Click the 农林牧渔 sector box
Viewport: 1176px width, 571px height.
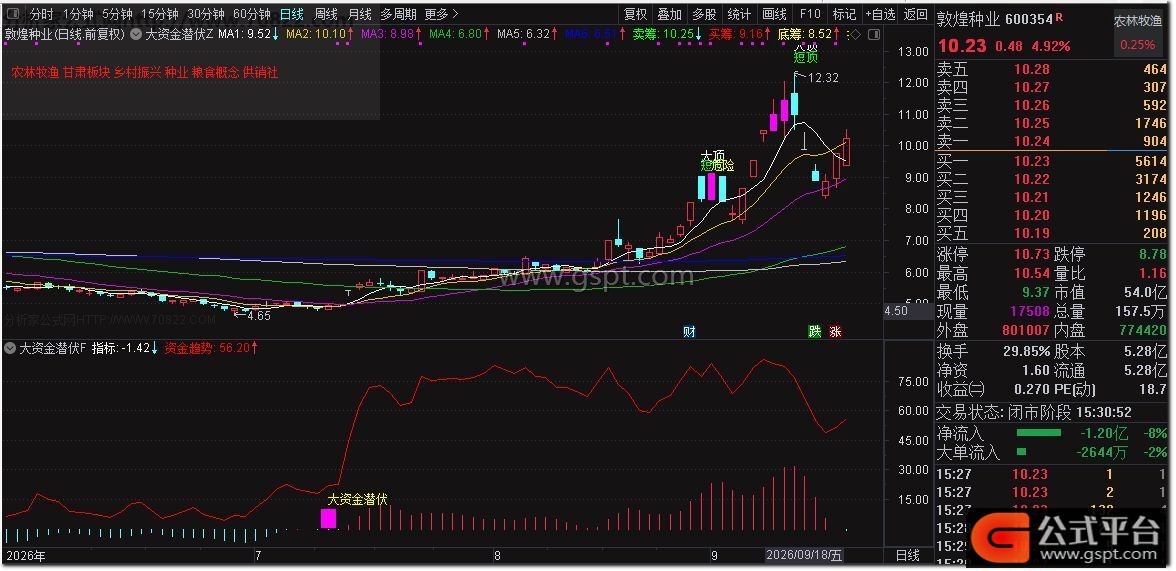click(x=1138, y=33)
